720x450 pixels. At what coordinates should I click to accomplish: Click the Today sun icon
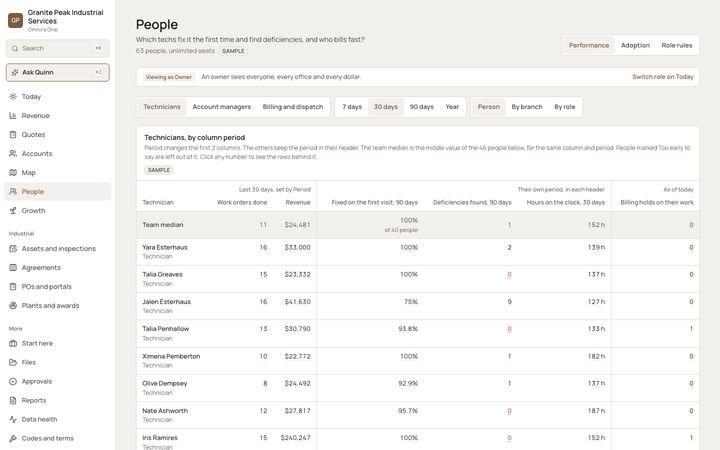click(13, 96)
